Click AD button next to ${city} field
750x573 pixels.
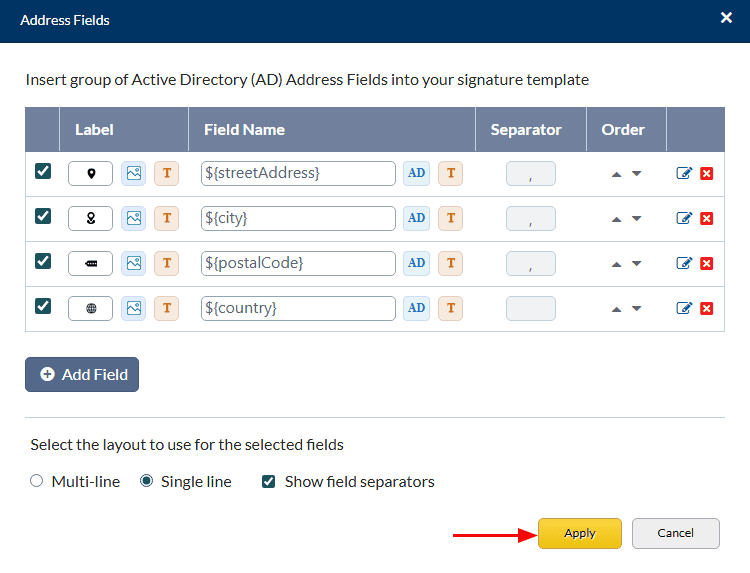pos(416,218)
